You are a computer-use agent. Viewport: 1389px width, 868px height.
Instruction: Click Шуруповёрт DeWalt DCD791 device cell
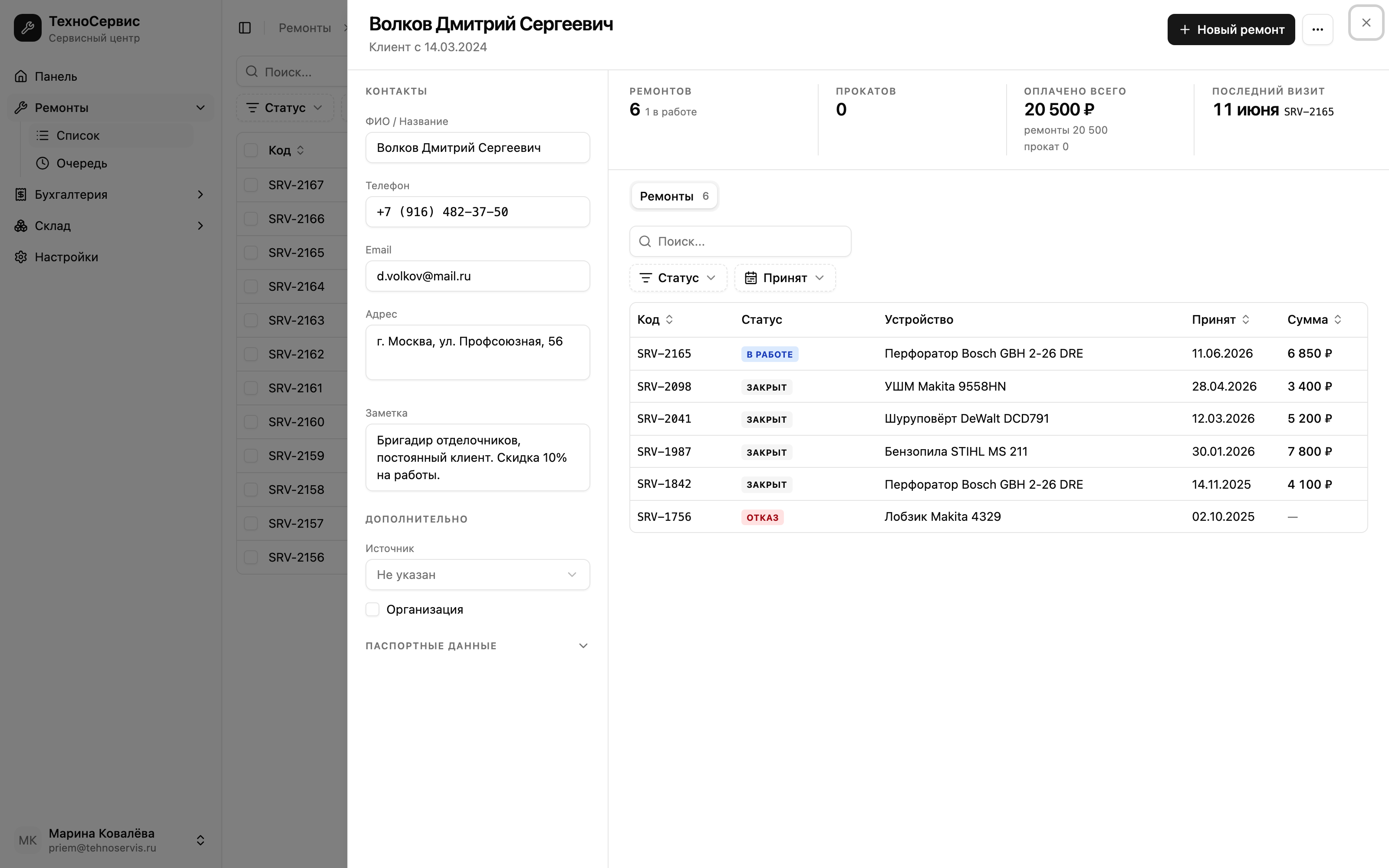coord(967,418)
